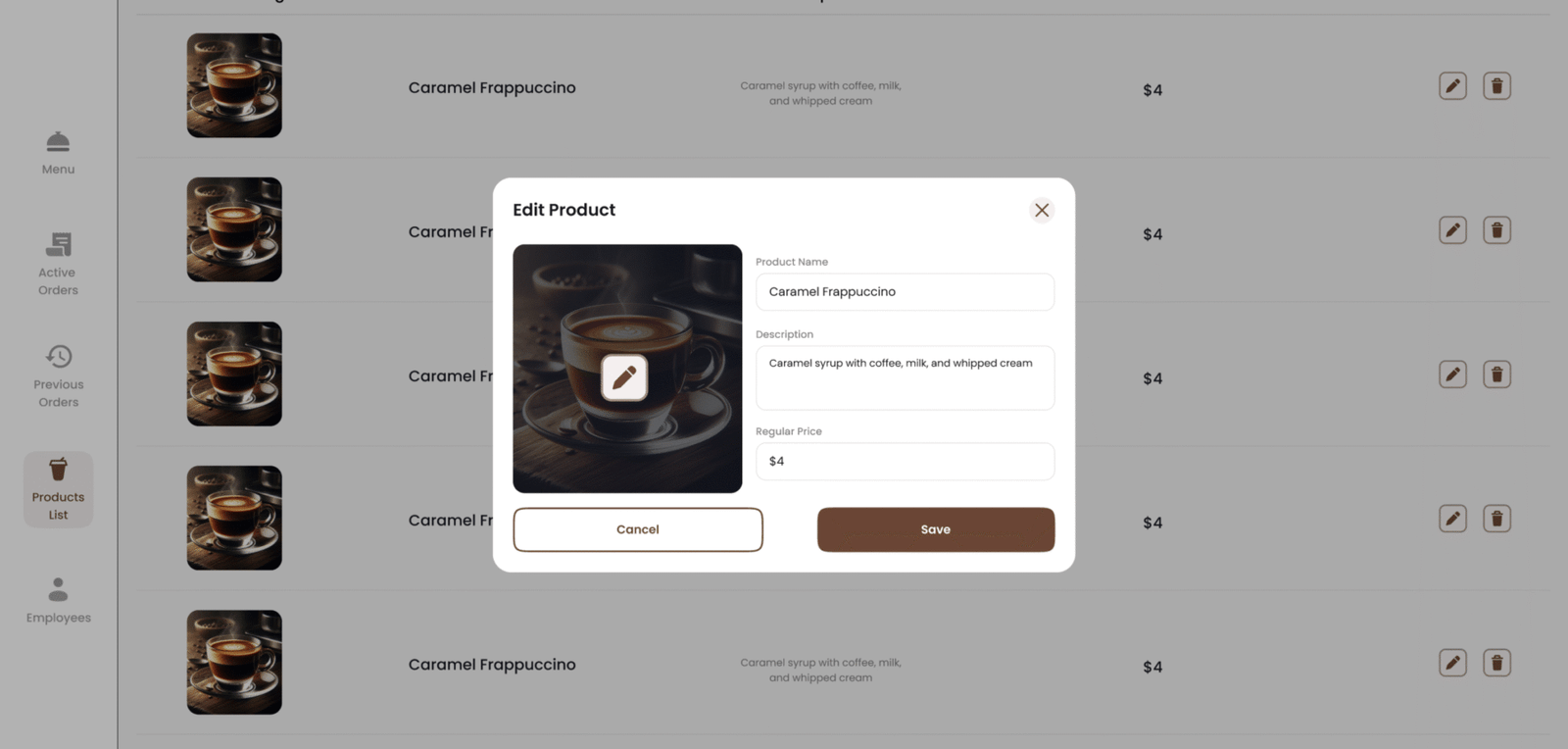Click the pencil icon over the product image

[x=624, y=377]
